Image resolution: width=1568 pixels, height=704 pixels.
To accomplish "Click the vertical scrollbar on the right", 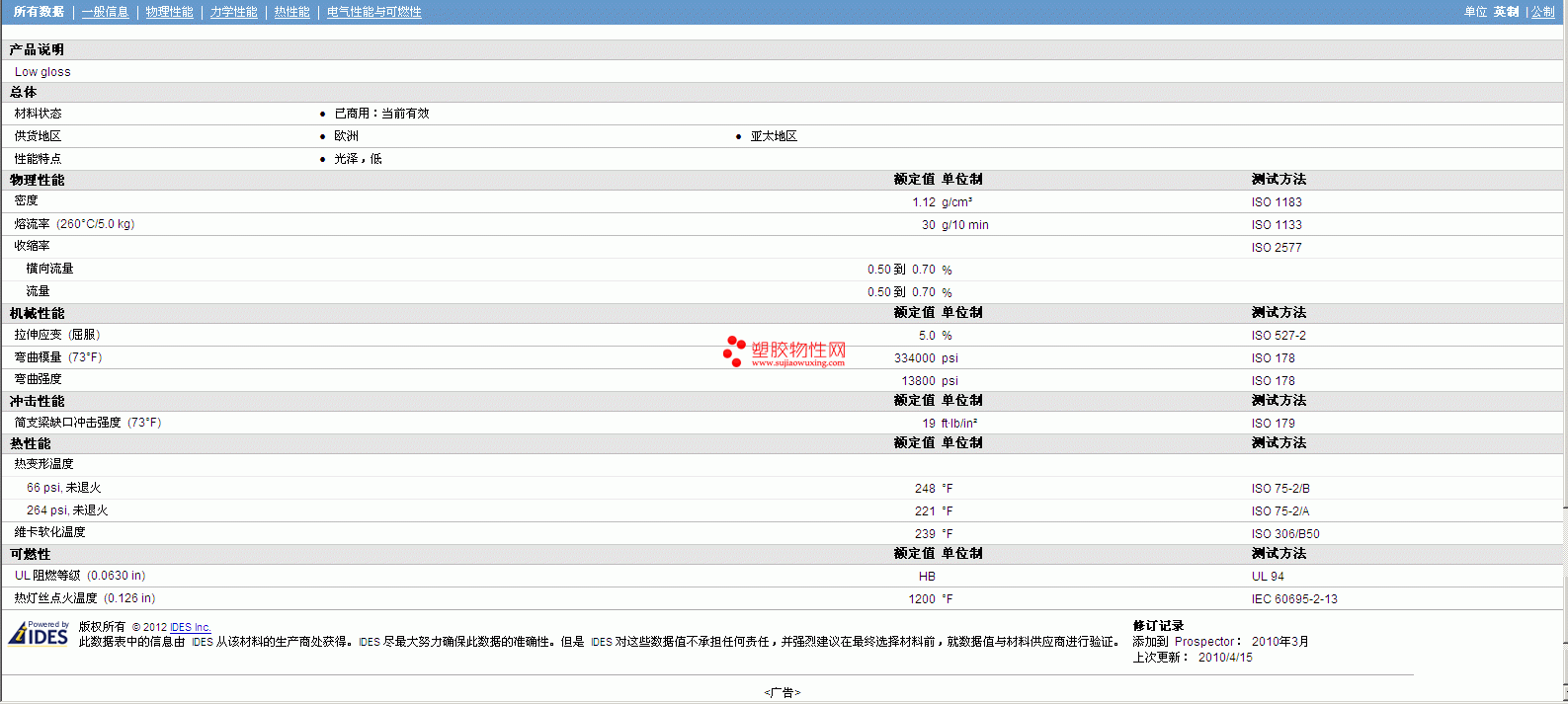I will coord(1564,352).
